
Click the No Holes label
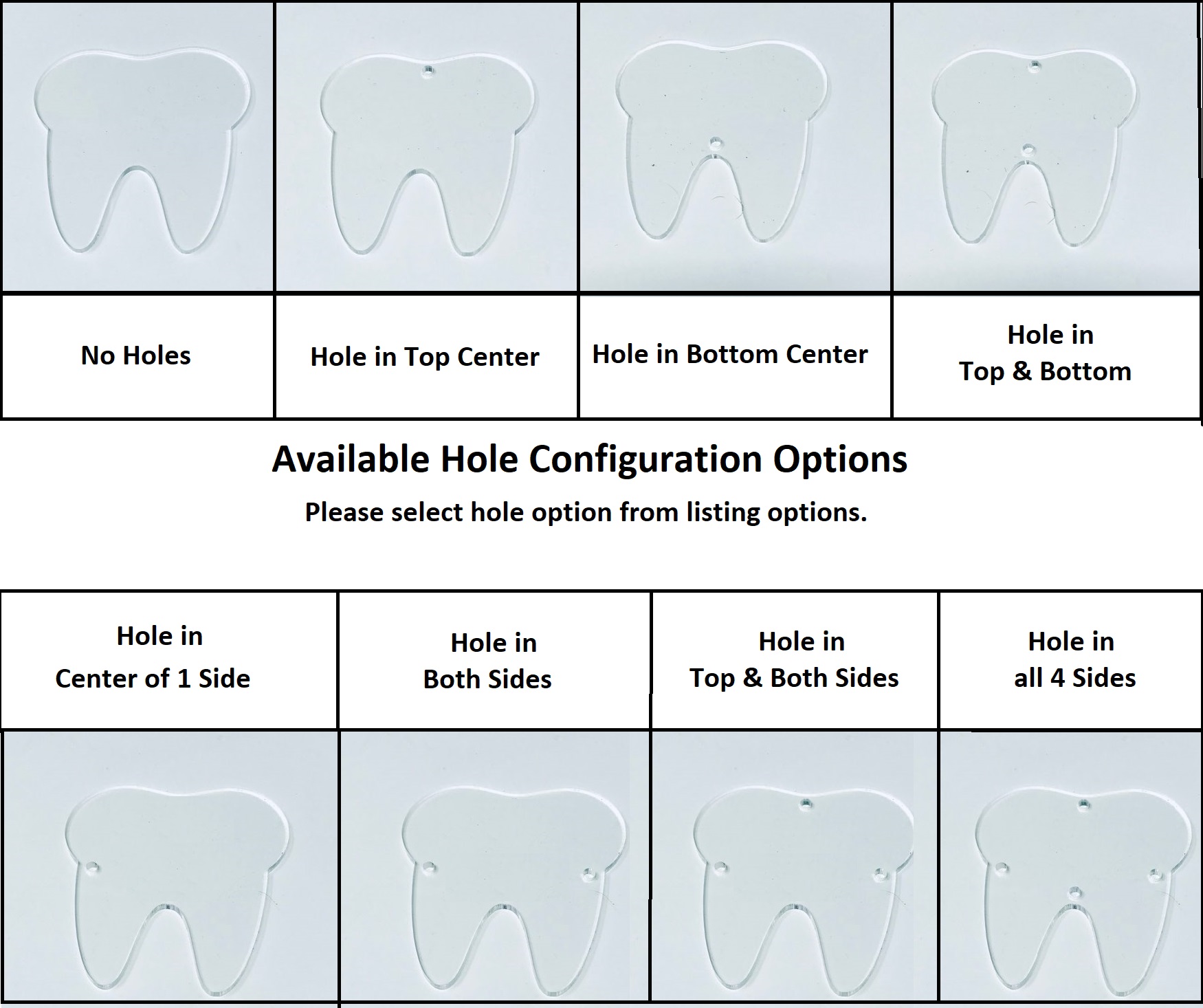(x=136, y=355)
